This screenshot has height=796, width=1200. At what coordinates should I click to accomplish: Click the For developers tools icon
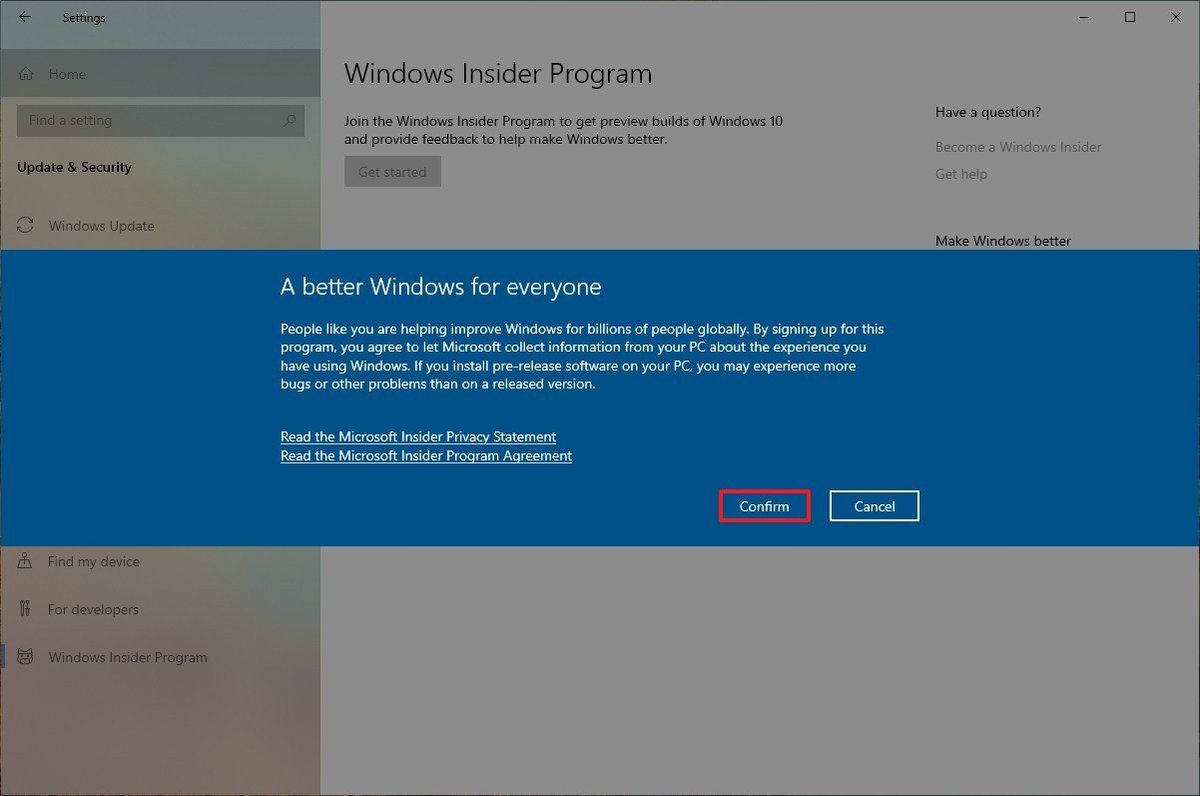[25, 609]
